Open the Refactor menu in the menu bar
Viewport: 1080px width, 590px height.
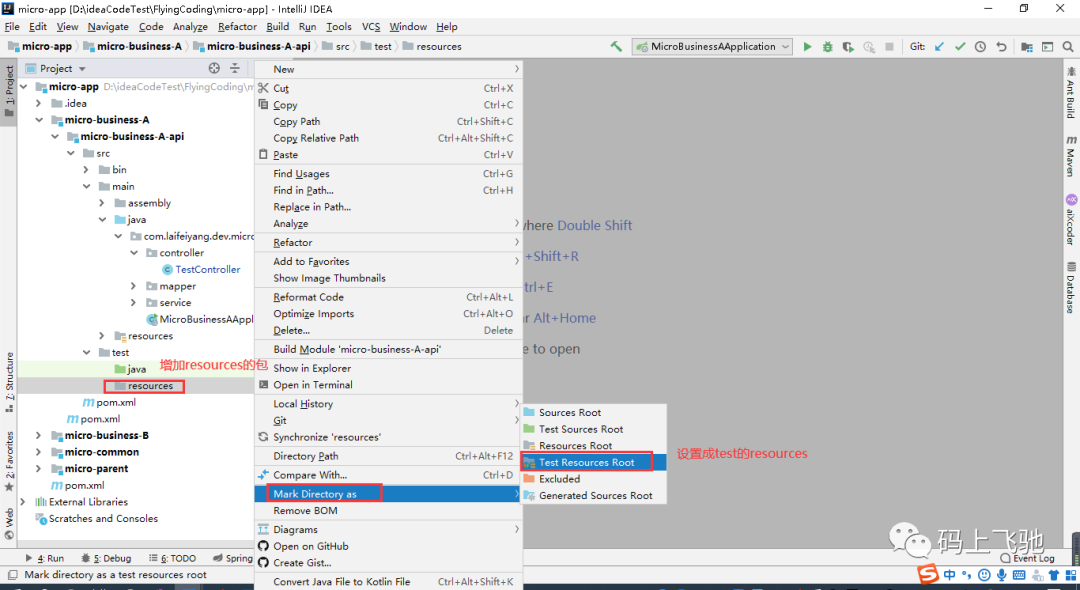[x=237, y=26]
